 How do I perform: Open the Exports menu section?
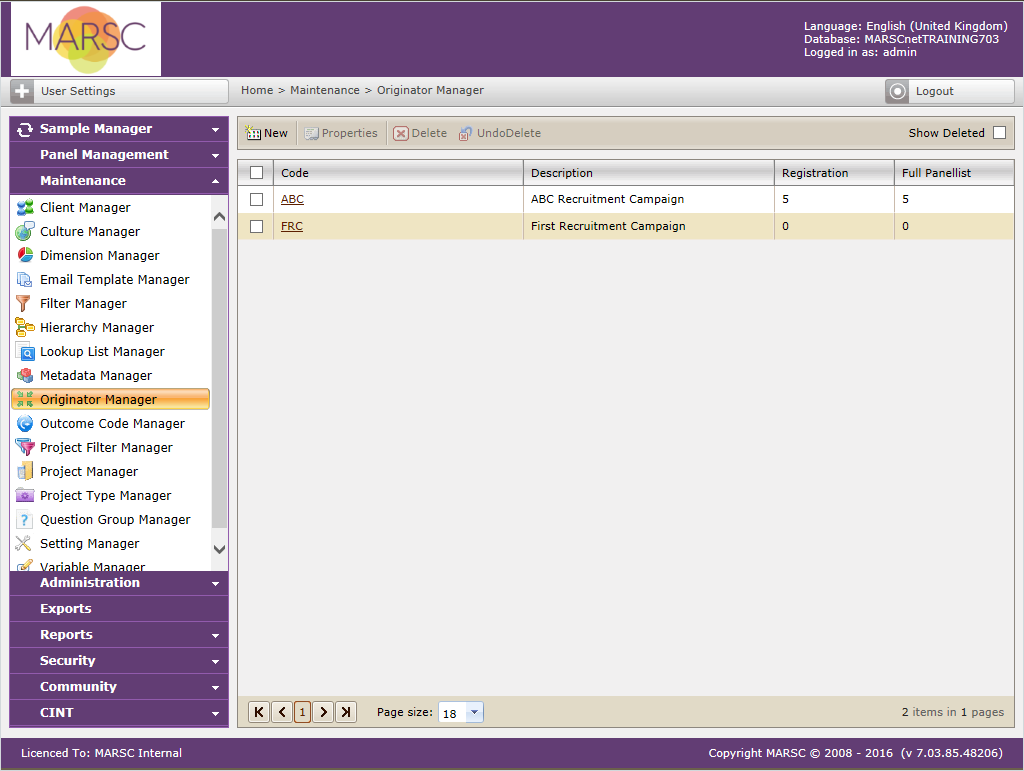(x=119, y=608)
